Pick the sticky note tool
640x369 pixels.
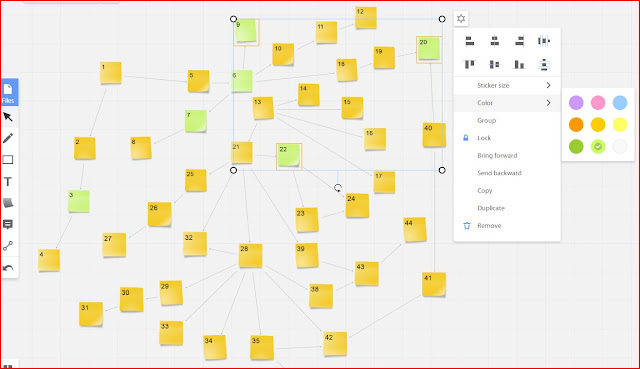(8, 203)
